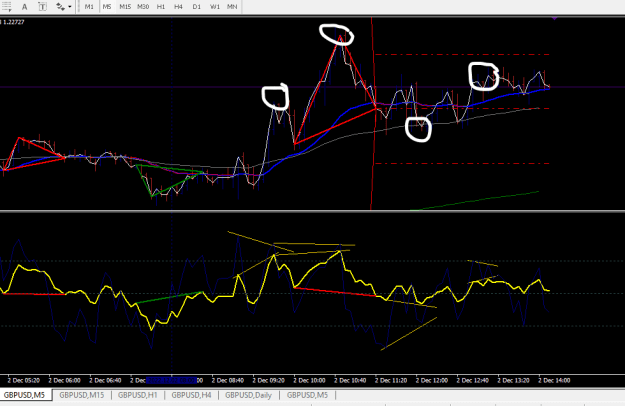Select the Text tool (A icon)
The width and height of the screenshot is (625, 406).
point(24,6)
